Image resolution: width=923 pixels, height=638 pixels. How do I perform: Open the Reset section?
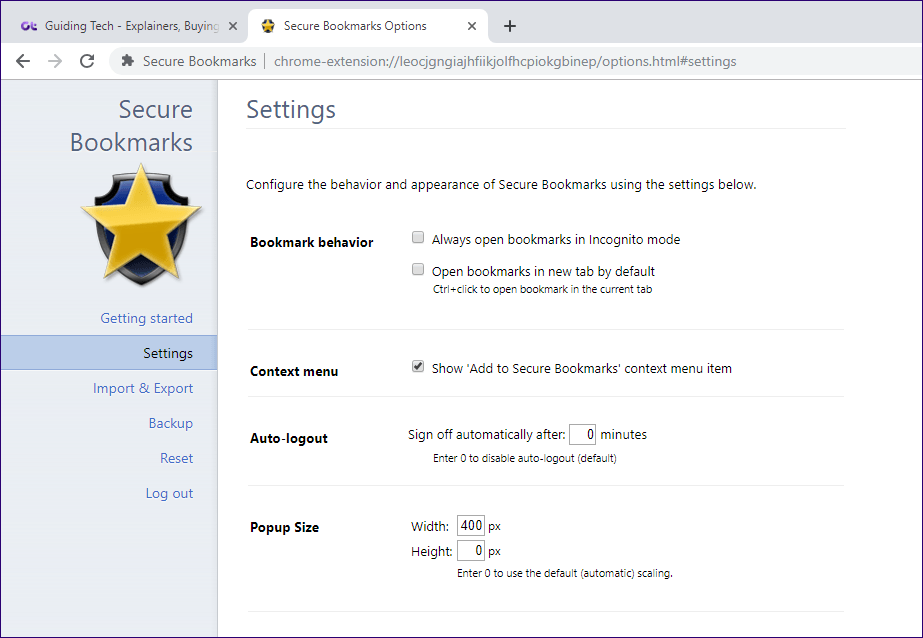(x=177, y=458)
